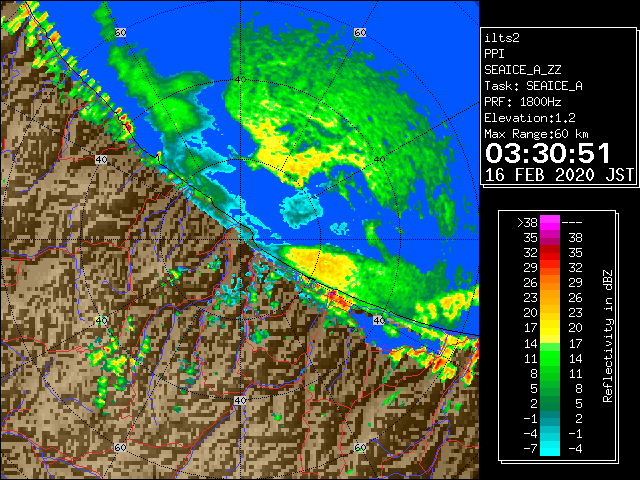Image resolution: width=640 pixels, height=480 pixels.
Task: Click the isolated cyan echo blob offshore near center
Action: click(x=302, y=210)
